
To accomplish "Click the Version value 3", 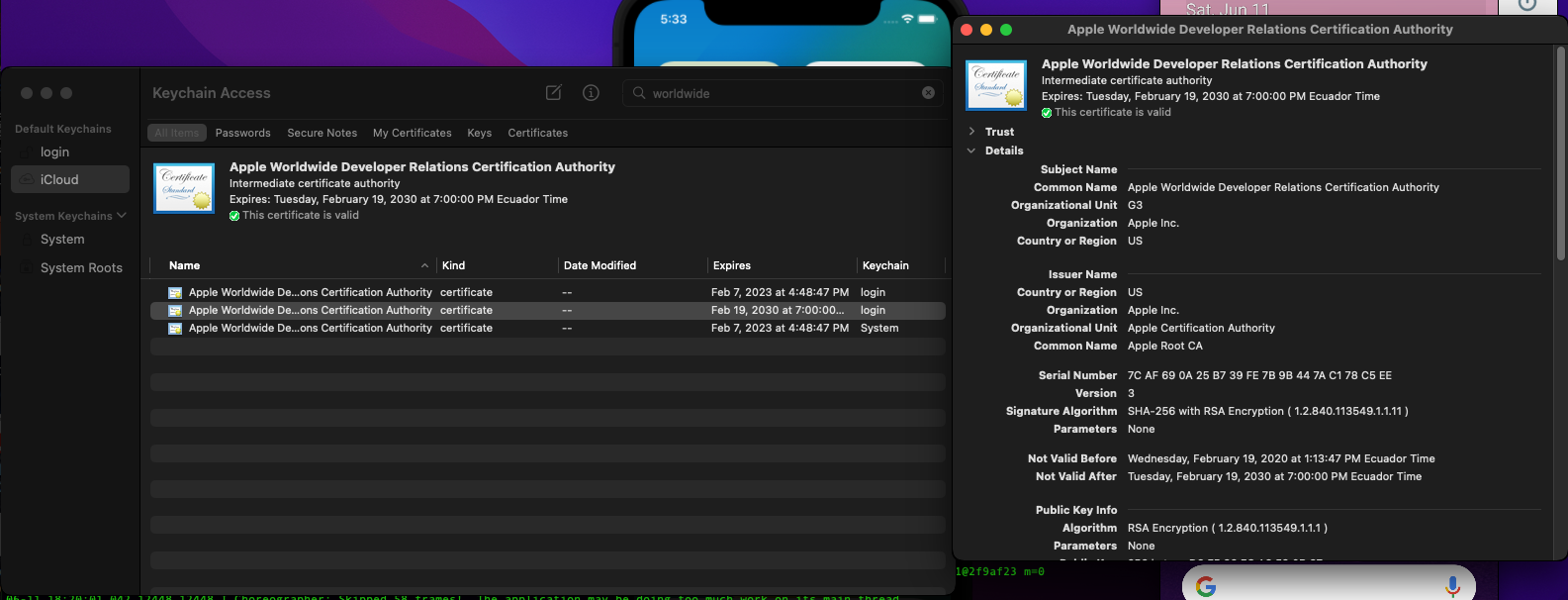I will click(1131, 393).
